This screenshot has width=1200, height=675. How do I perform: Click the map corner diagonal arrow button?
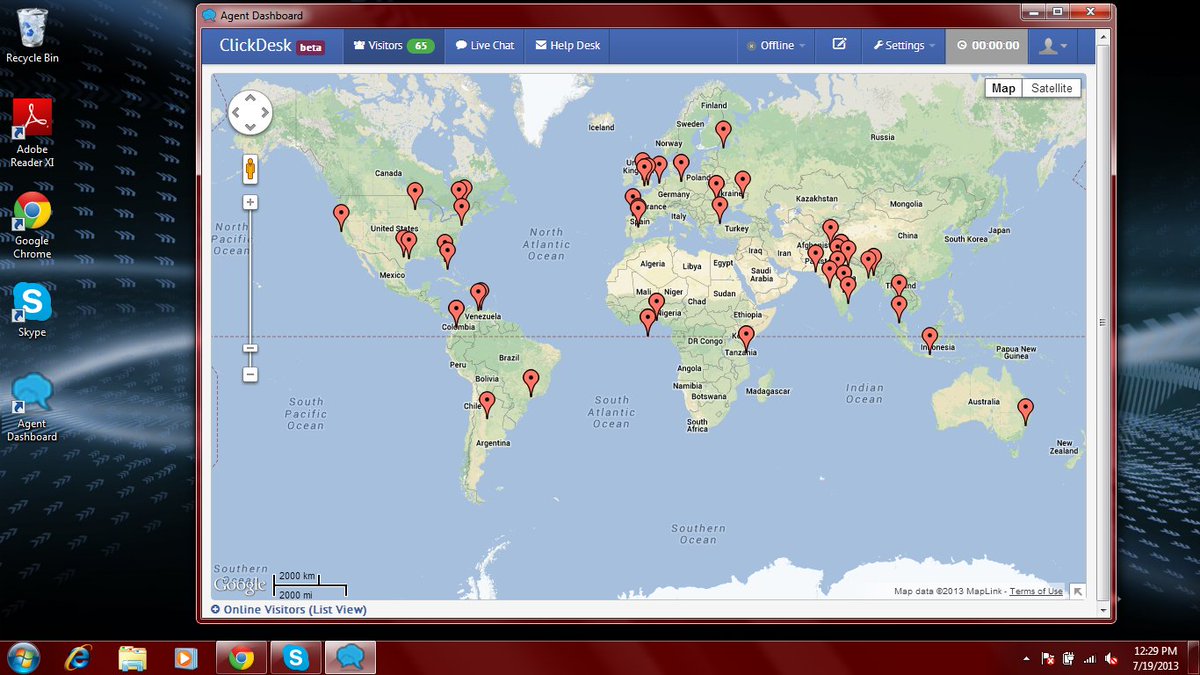[x=1077, y=591]
